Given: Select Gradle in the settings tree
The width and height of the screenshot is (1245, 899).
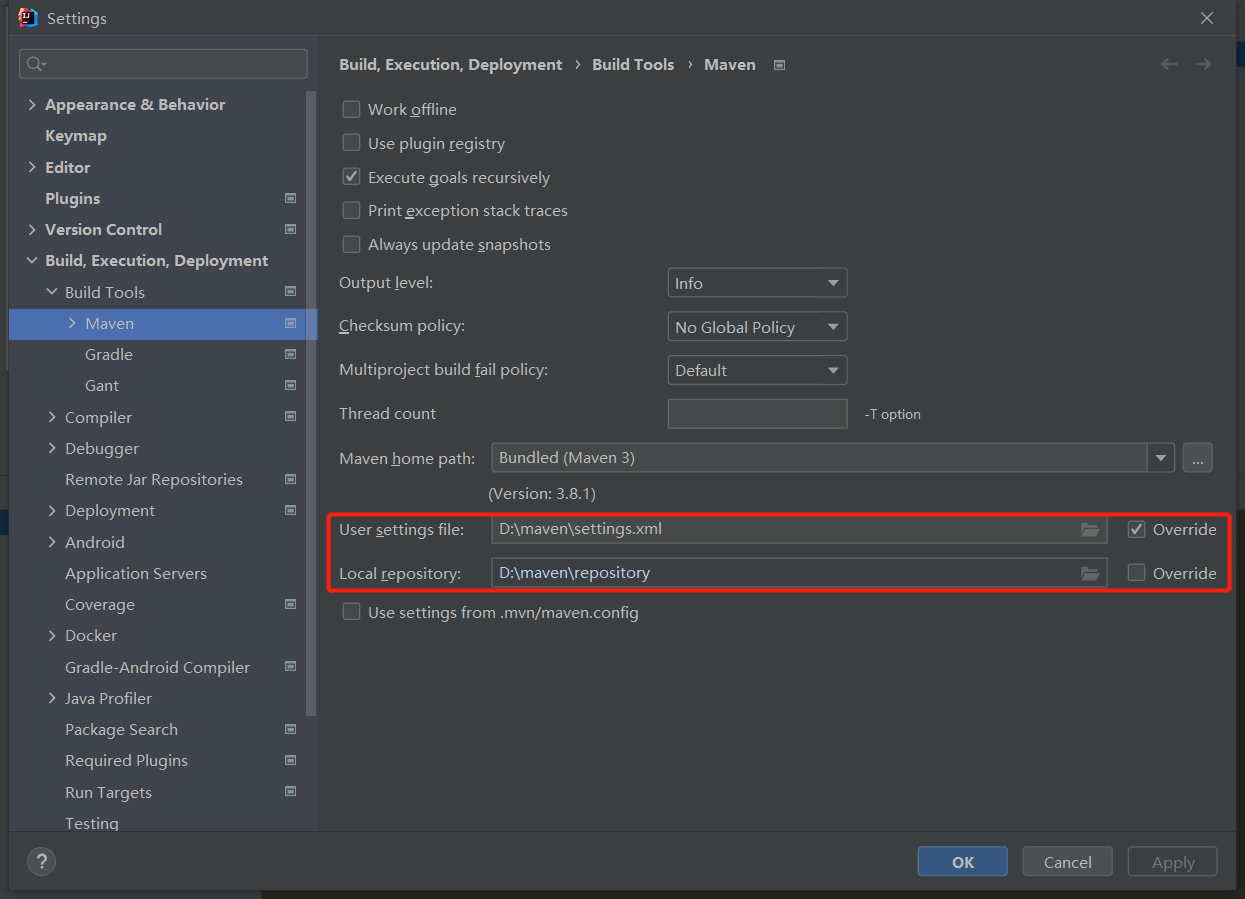Looking at the screenshot, I should [x=109, y=355].
